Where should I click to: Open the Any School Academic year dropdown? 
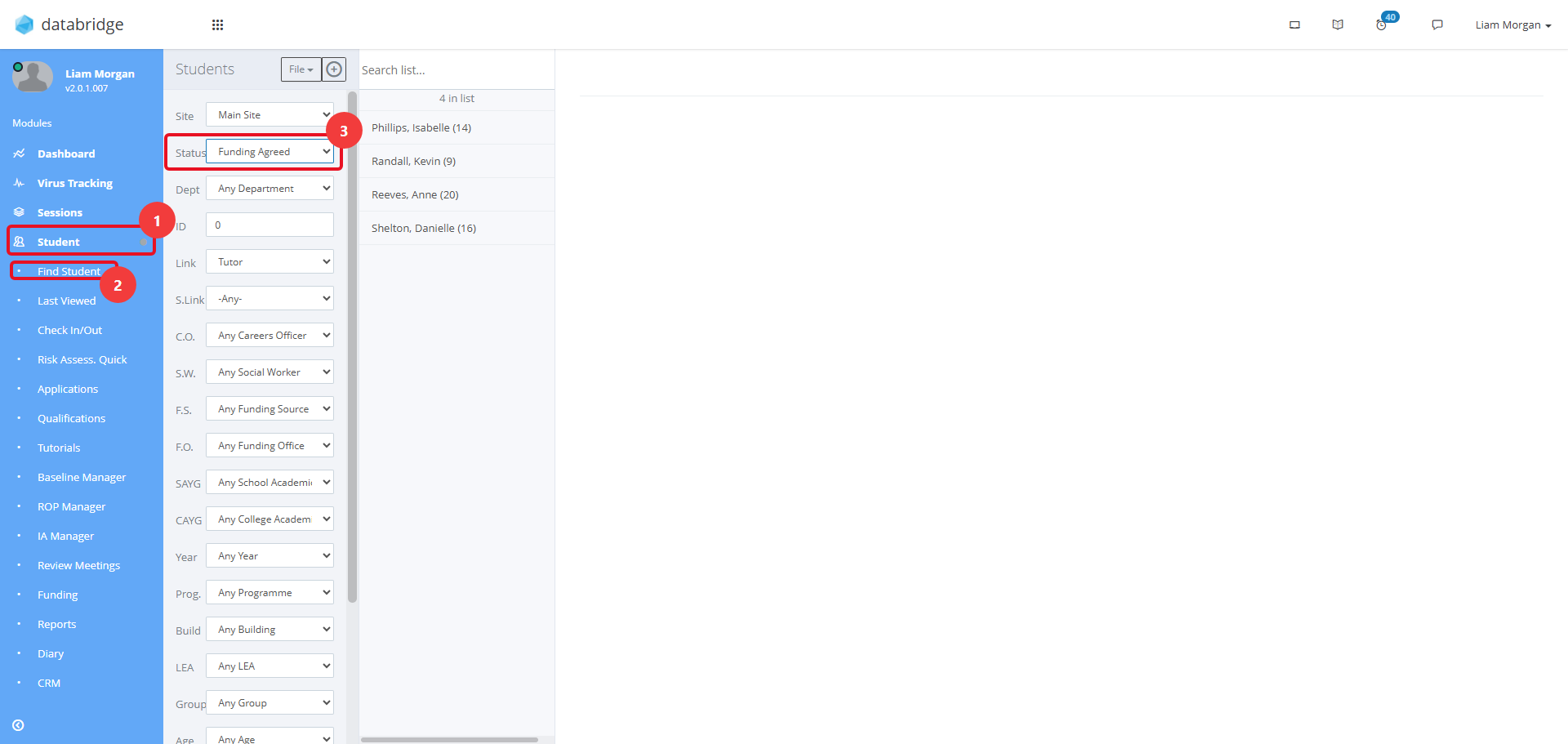point(269,483)
